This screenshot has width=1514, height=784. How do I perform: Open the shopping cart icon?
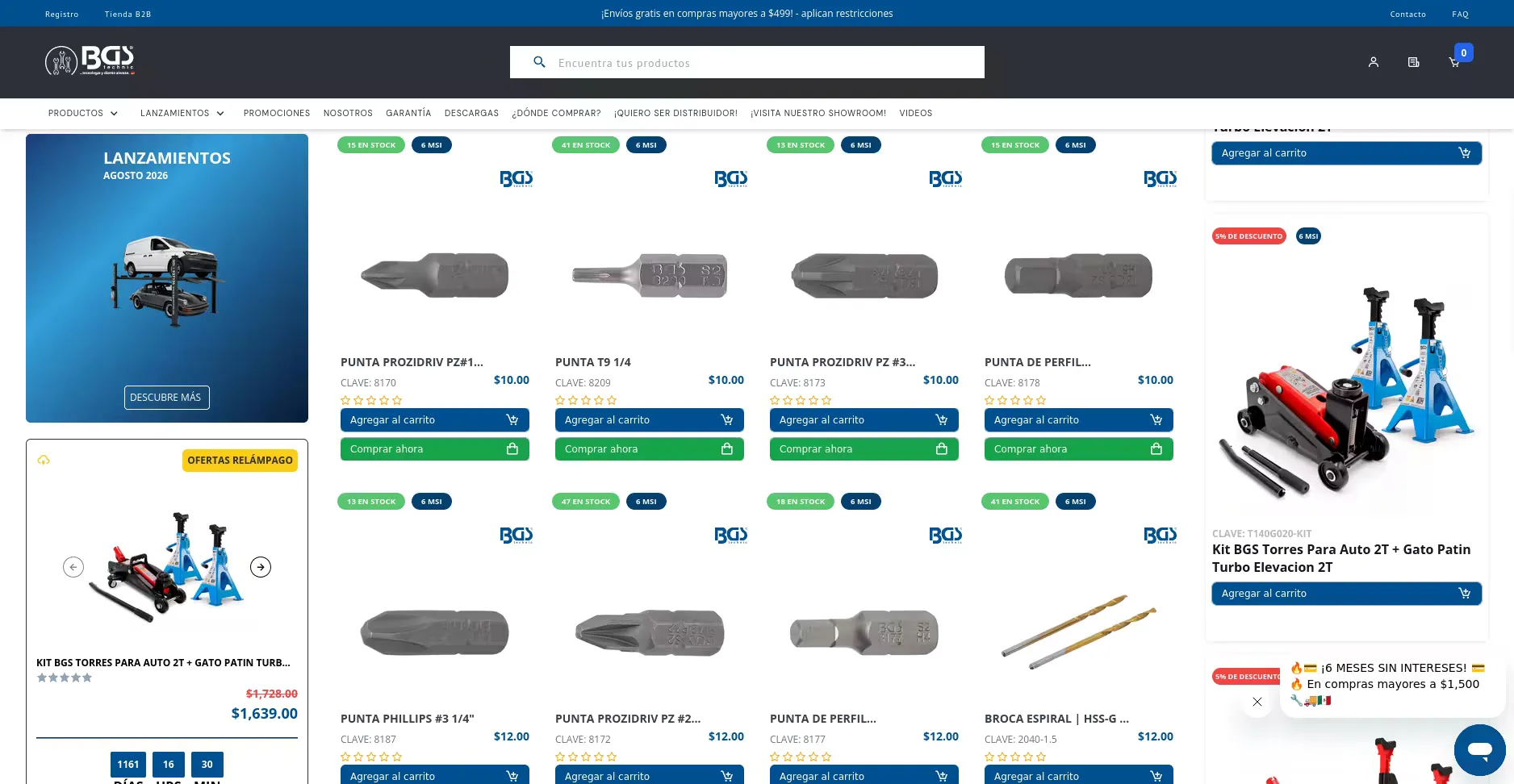tap(1454, 62)
